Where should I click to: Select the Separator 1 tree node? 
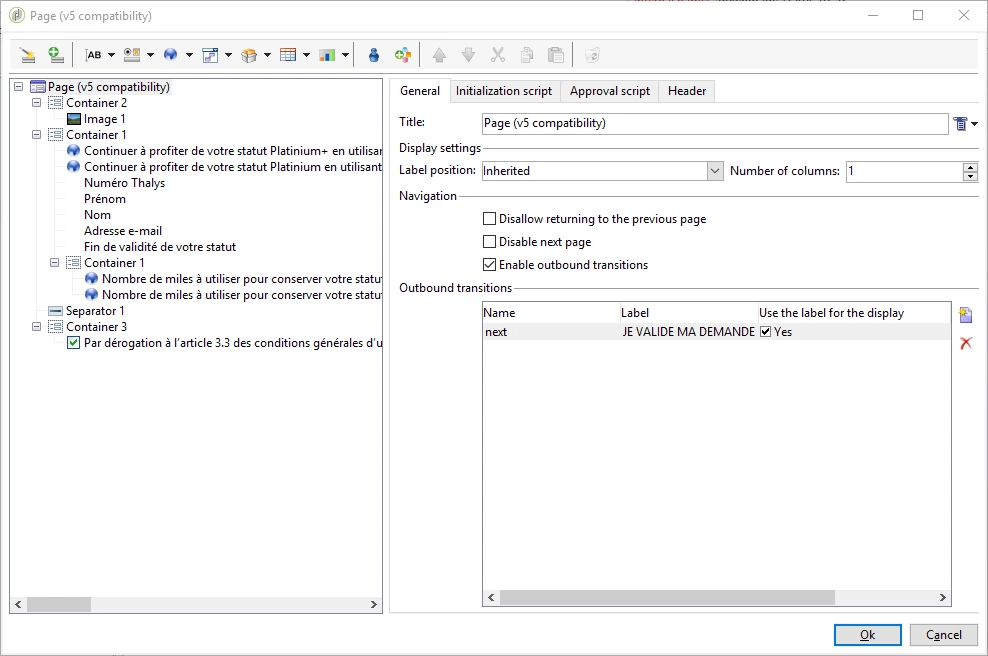95,311
